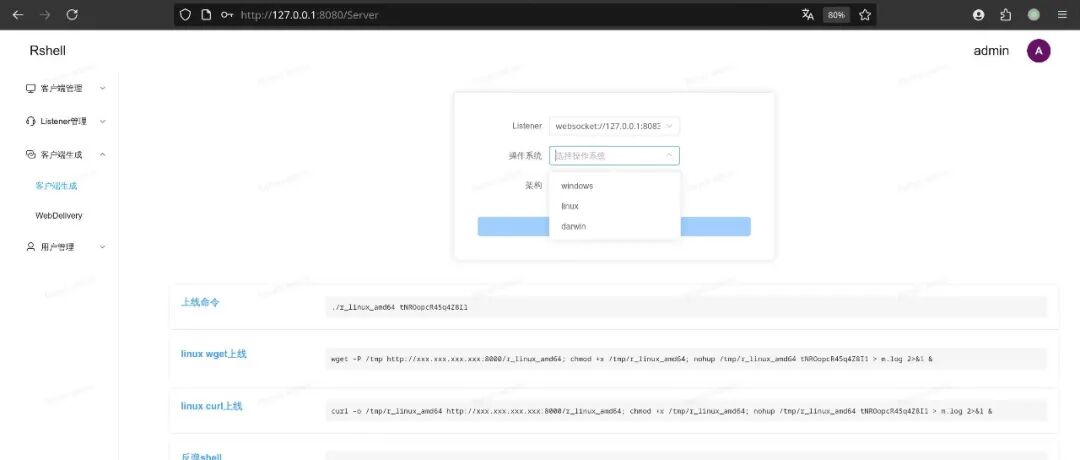
Task: Open the translate page icon
Action: 807,14
